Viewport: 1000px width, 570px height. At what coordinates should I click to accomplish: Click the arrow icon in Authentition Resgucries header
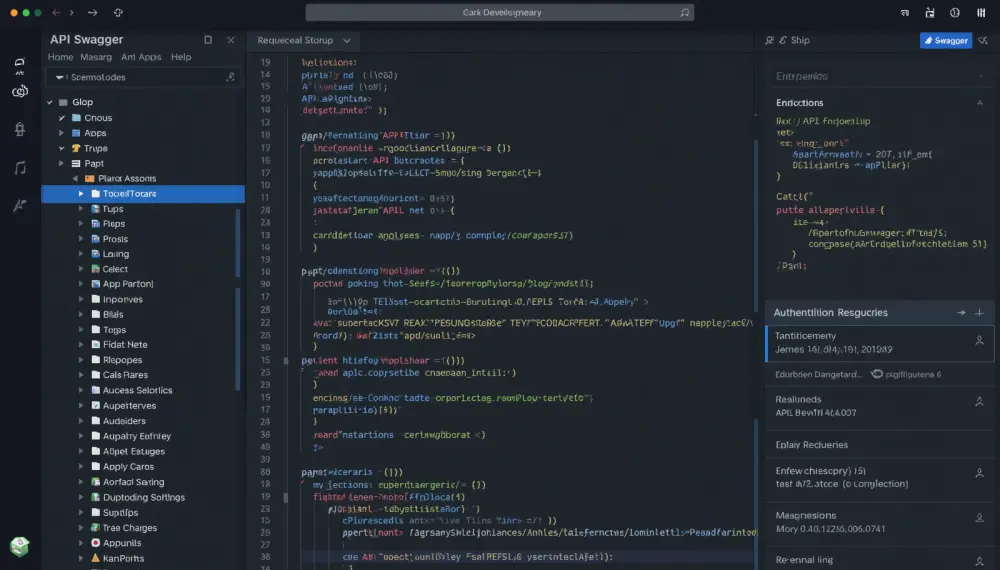(x=961, y=312)
